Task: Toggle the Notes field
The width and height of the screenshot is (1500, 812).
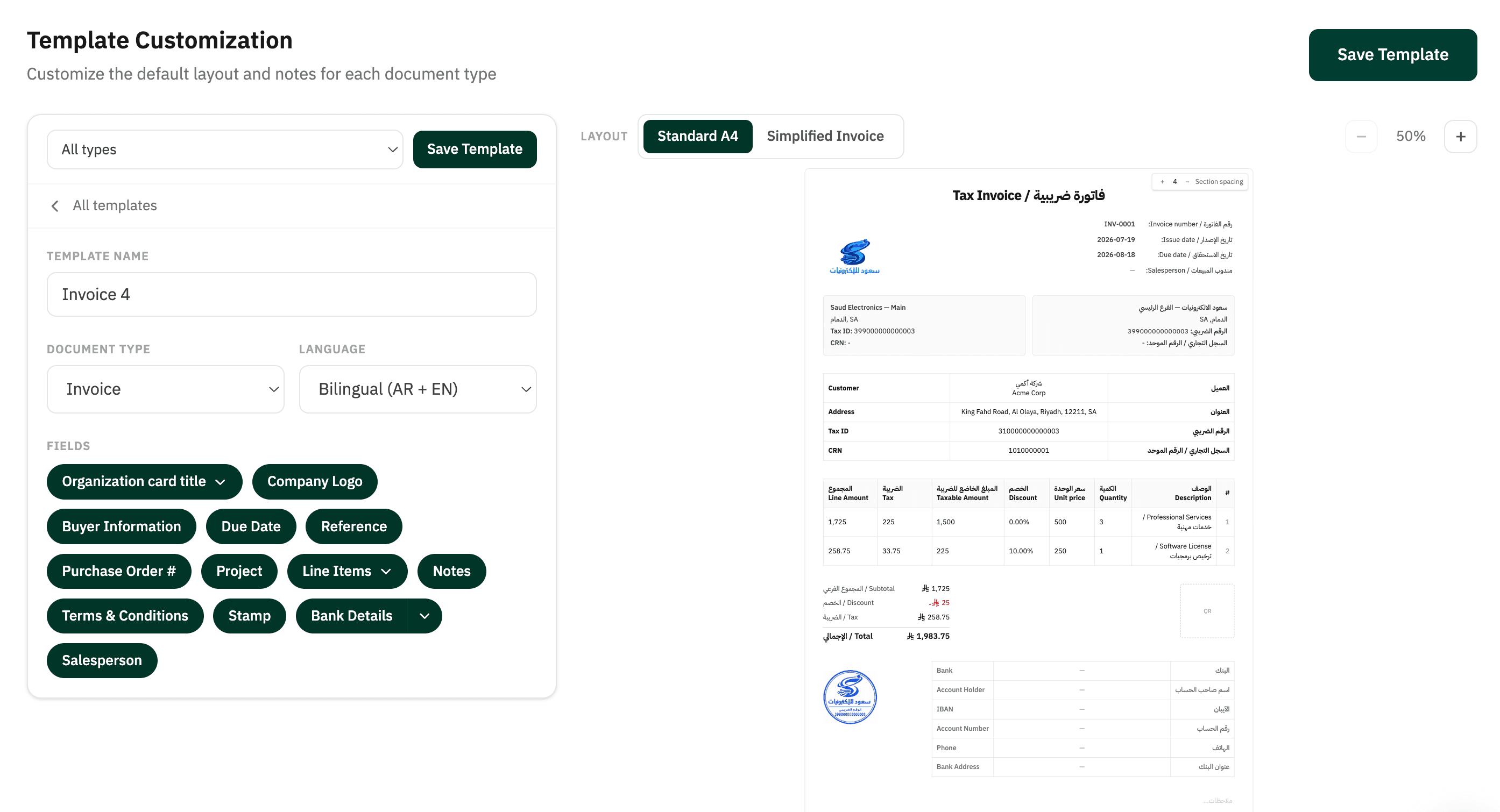Action: click(451, 571)
